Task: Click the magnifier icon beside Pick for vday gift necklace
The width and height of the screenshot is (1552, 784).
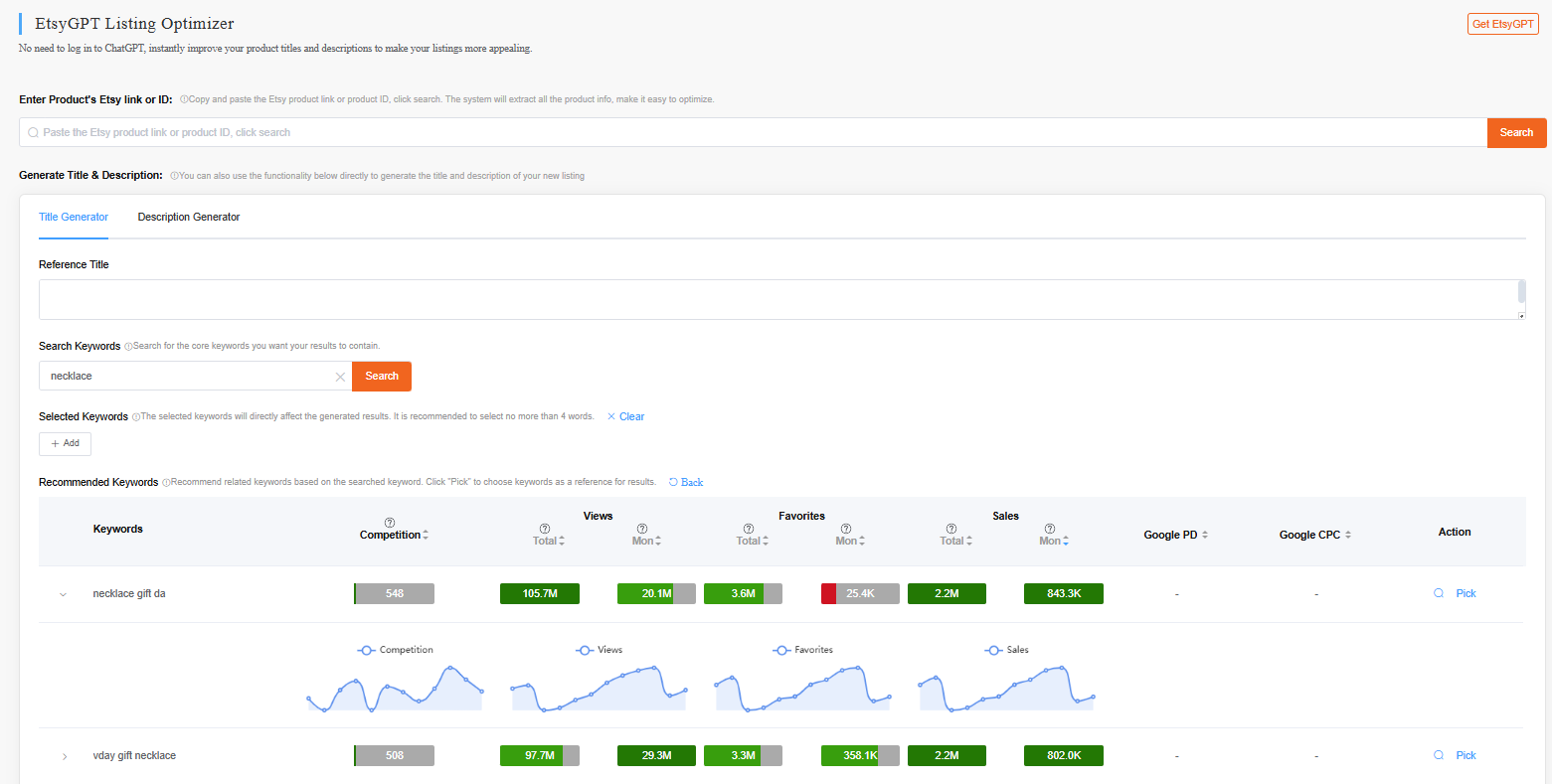Action: click(x=1439, y=755)
